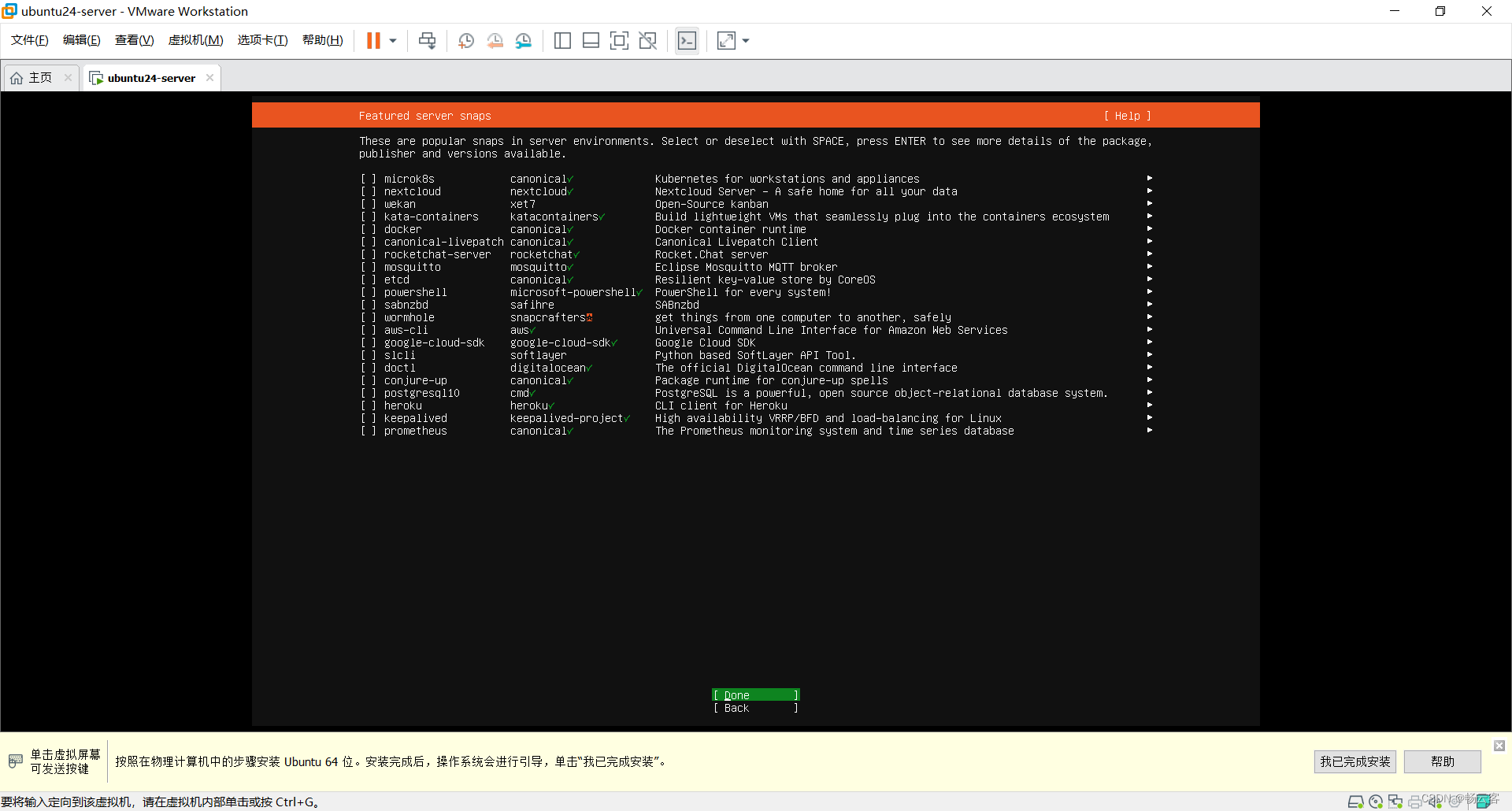Switch to the 主页 tab
This screenshot has height=811, width=1512.
40,78
